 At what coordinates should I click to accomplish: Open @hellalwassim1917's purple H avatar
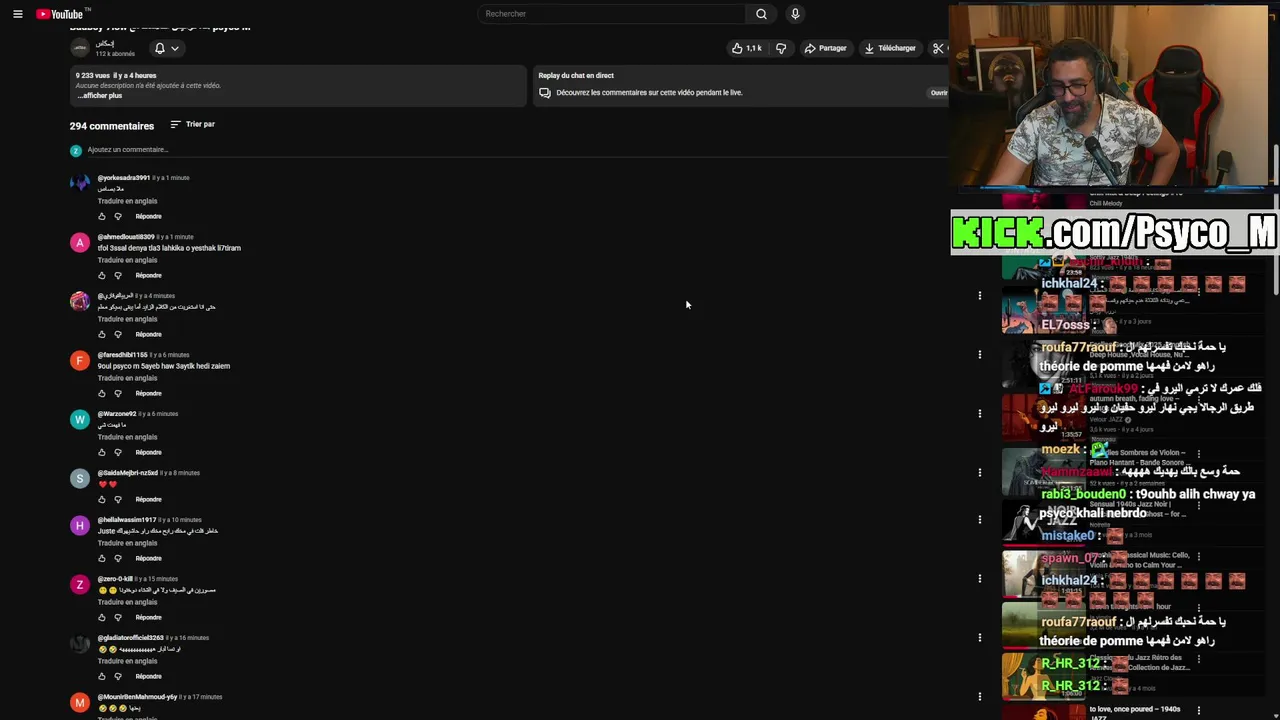(x=80, y=525)
